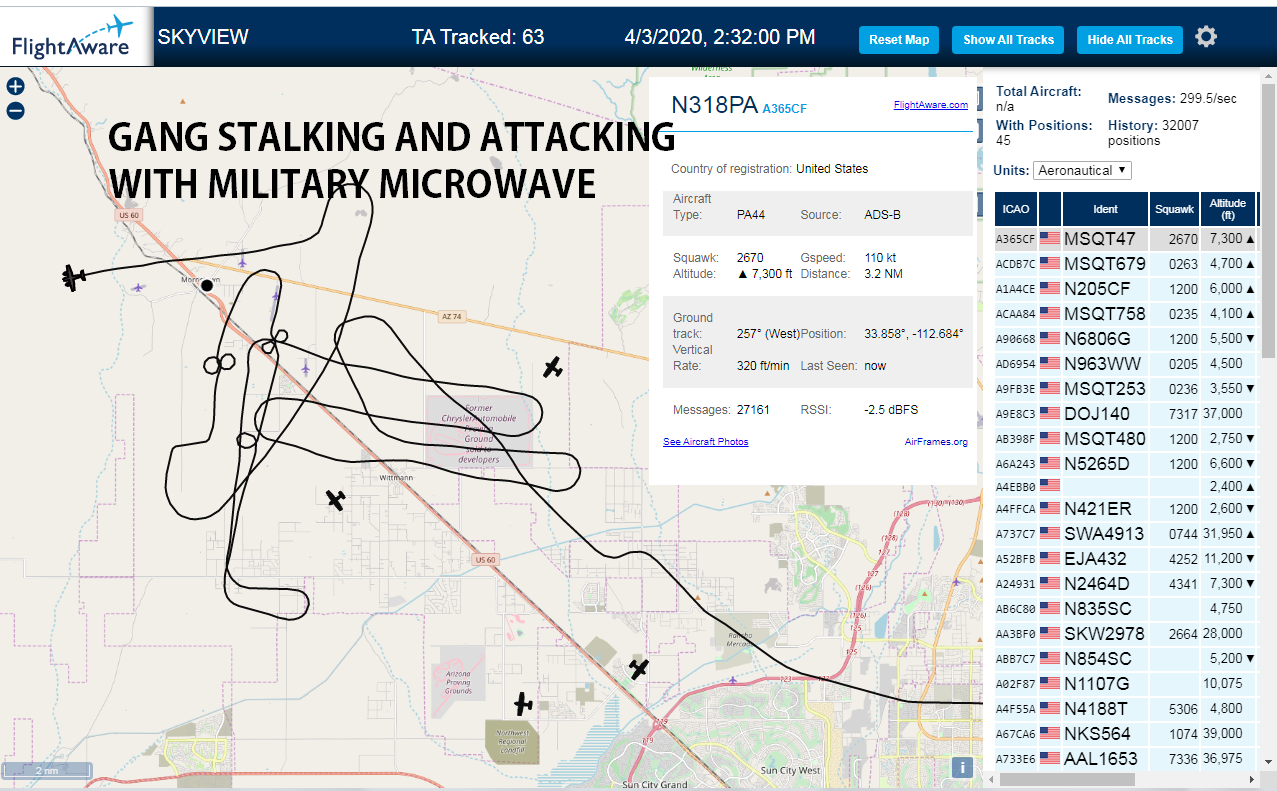The image size is (1277, 791).
Task: Select N854SC in the aircraft list
Action: (1098, 659)
